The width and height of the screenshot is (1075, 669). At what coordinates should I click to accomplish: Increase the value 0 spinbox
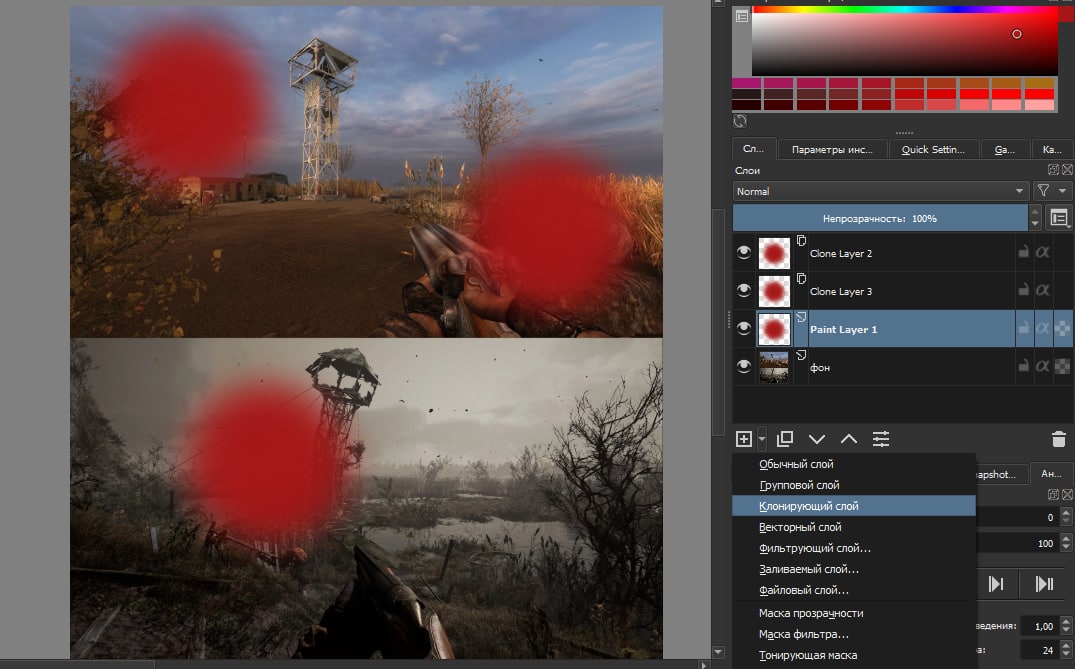1065,513
